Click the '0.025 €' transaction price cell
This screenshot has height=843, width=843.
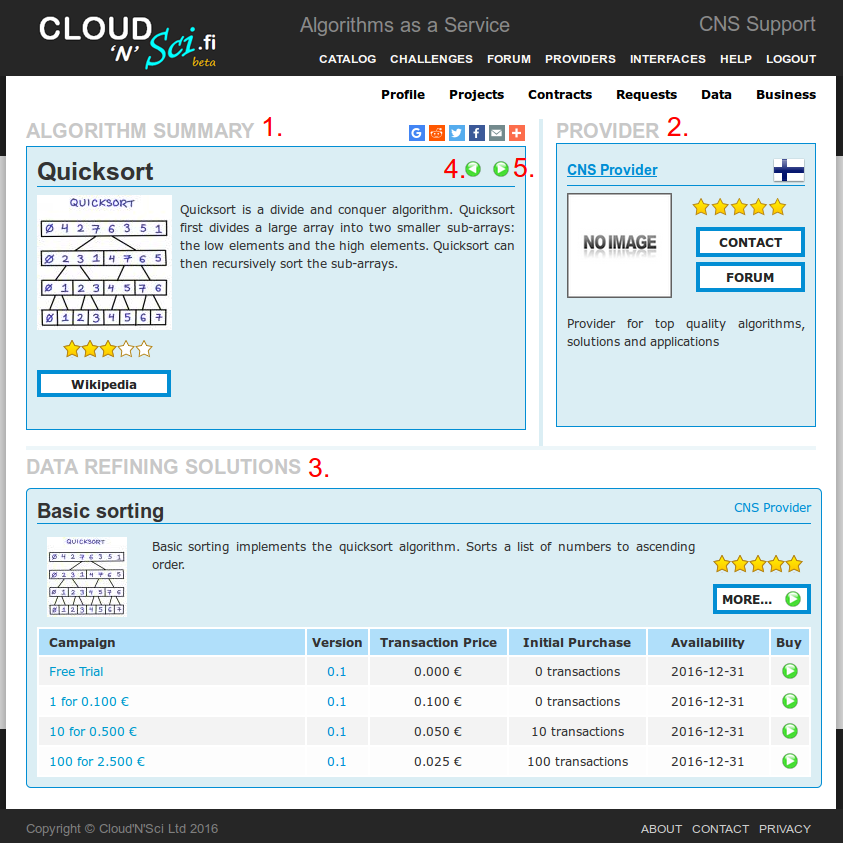click(438, 762)
